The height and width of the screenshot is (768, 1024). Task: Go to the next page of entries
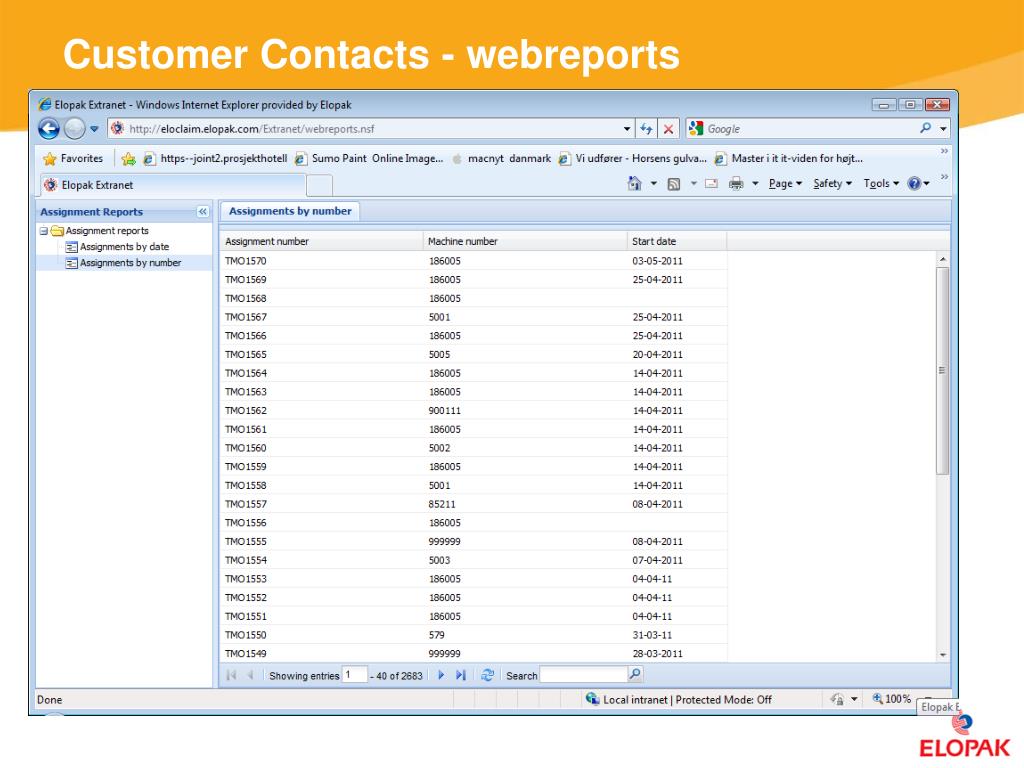[441, 675]
